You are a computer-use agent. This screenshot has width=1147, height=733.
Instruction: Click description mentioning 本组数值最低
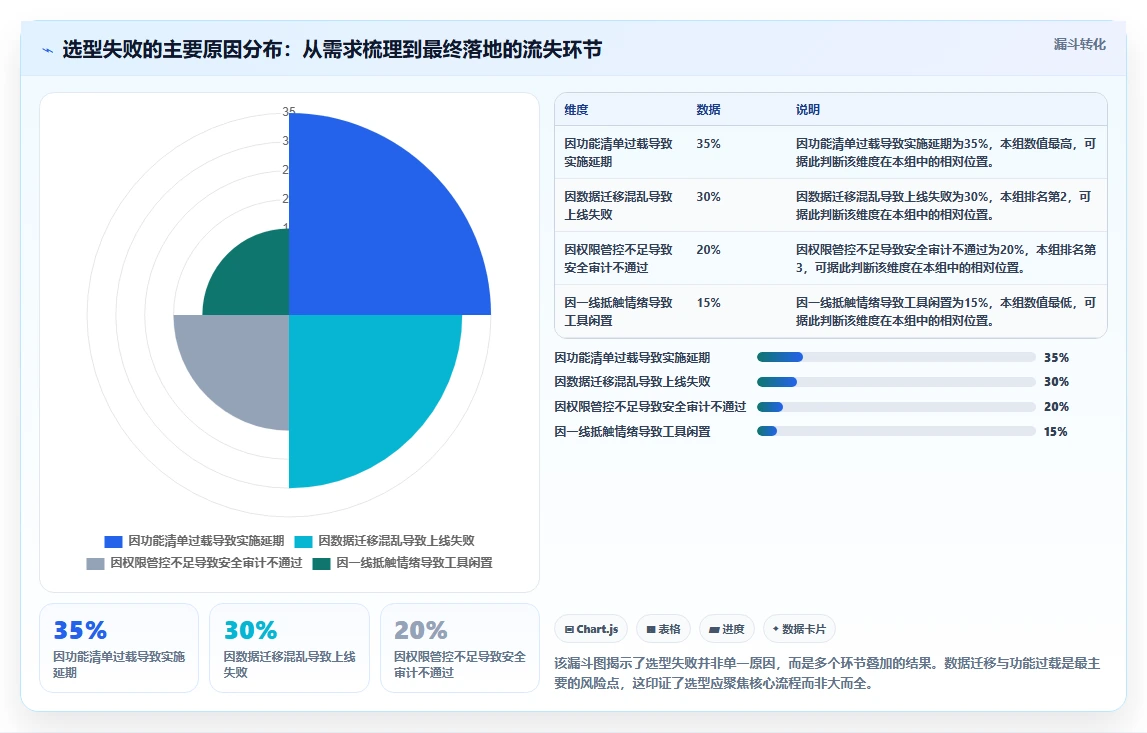click(x=946, y=311)
